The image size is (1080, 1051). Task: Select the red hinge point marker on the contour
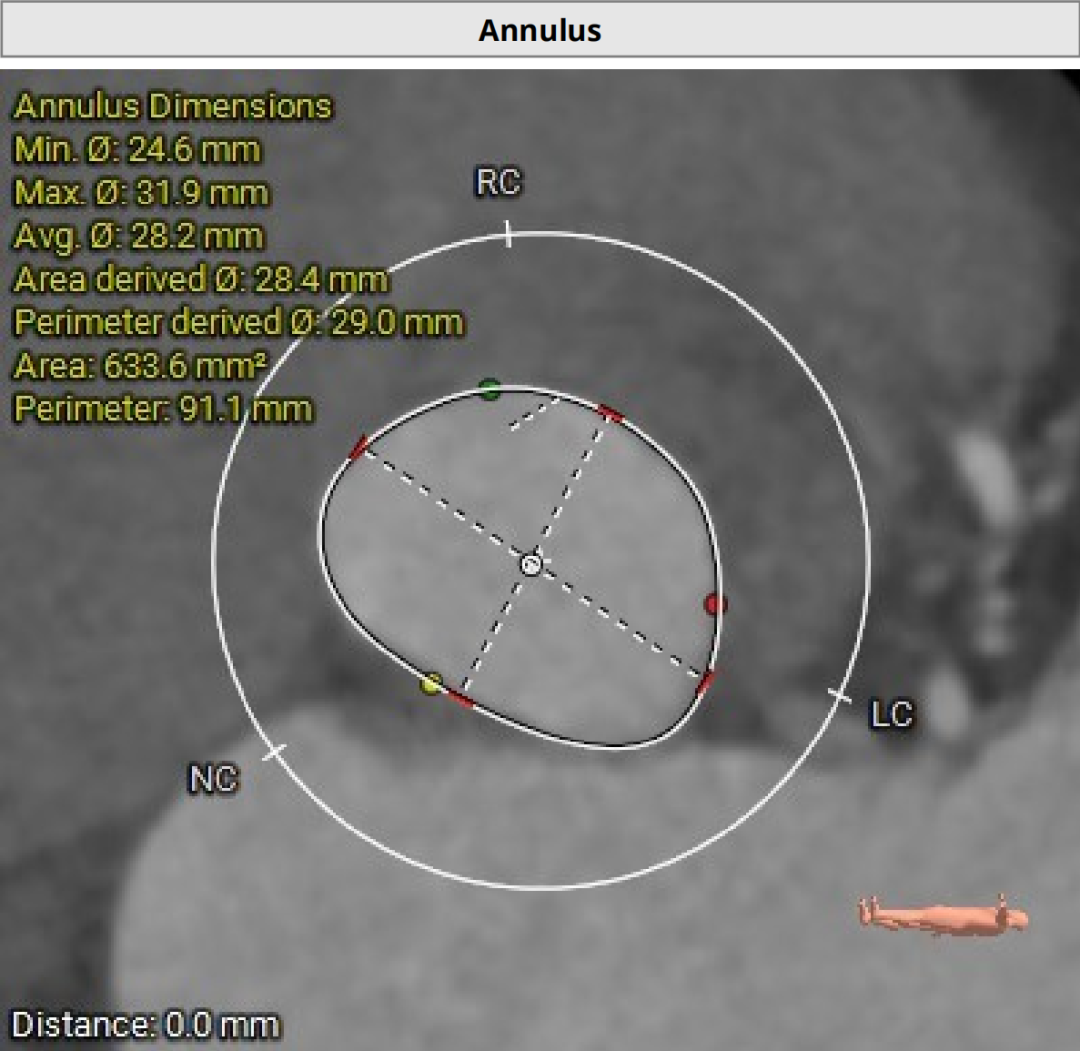tap(714, 604)
